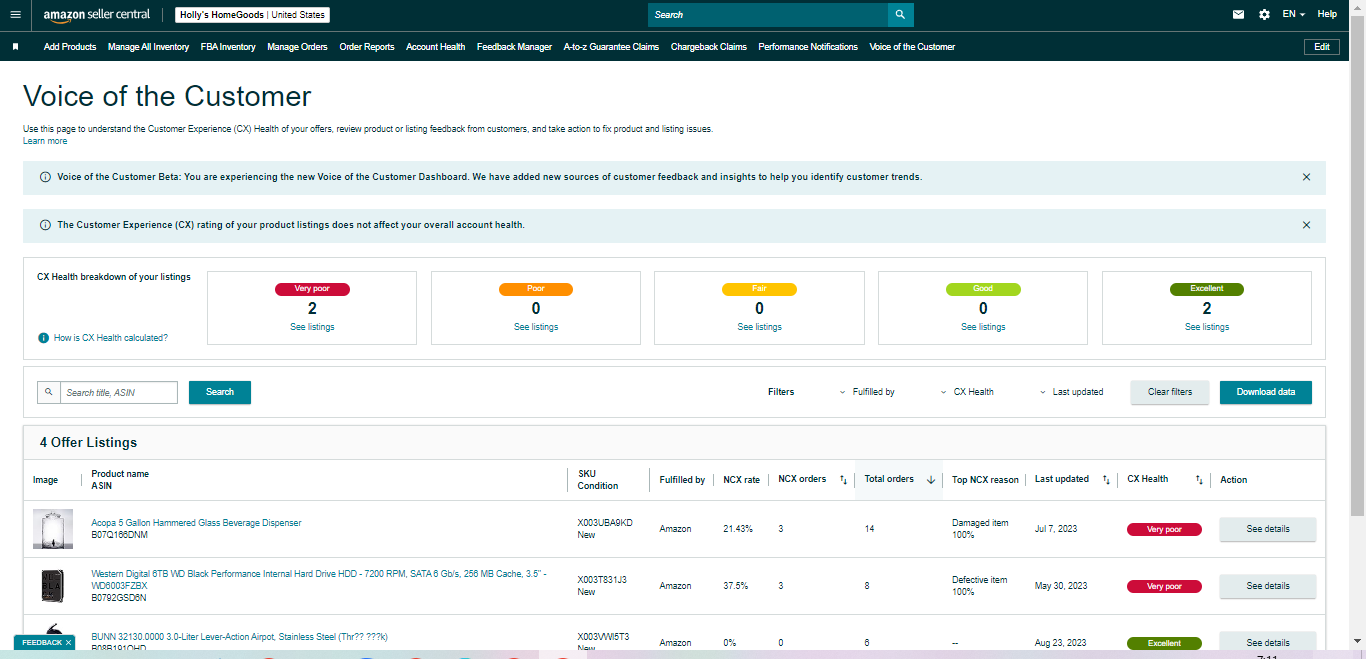Click Clear filters button

tap(1170, 392)
